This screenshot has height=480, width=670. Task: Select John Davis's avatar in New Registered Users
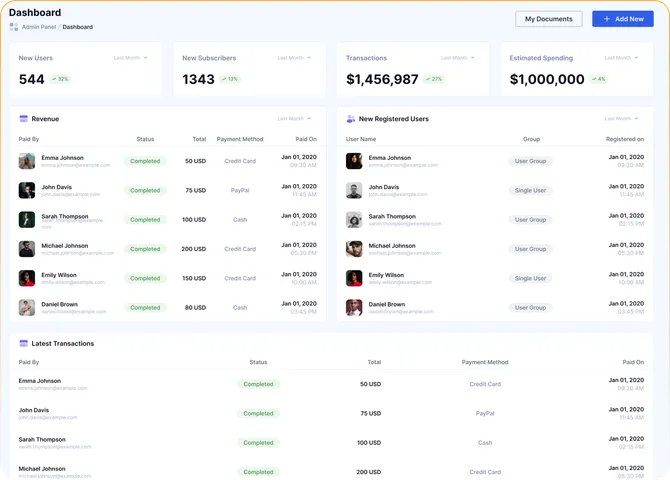point(354,190)
